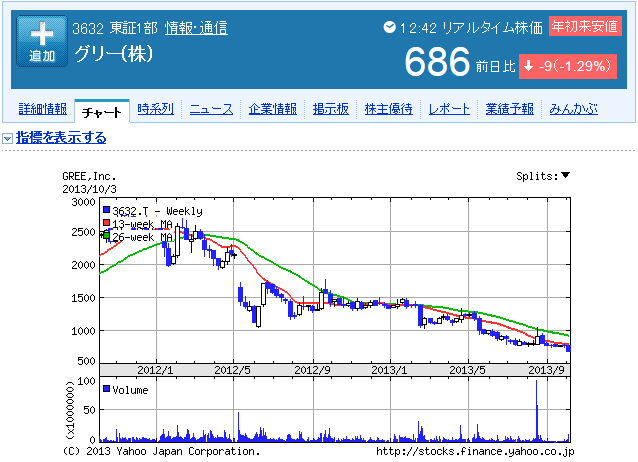Click the clock icon beside 12:42
This screenshot has width=638, height=462.
[x=389, y=27]
